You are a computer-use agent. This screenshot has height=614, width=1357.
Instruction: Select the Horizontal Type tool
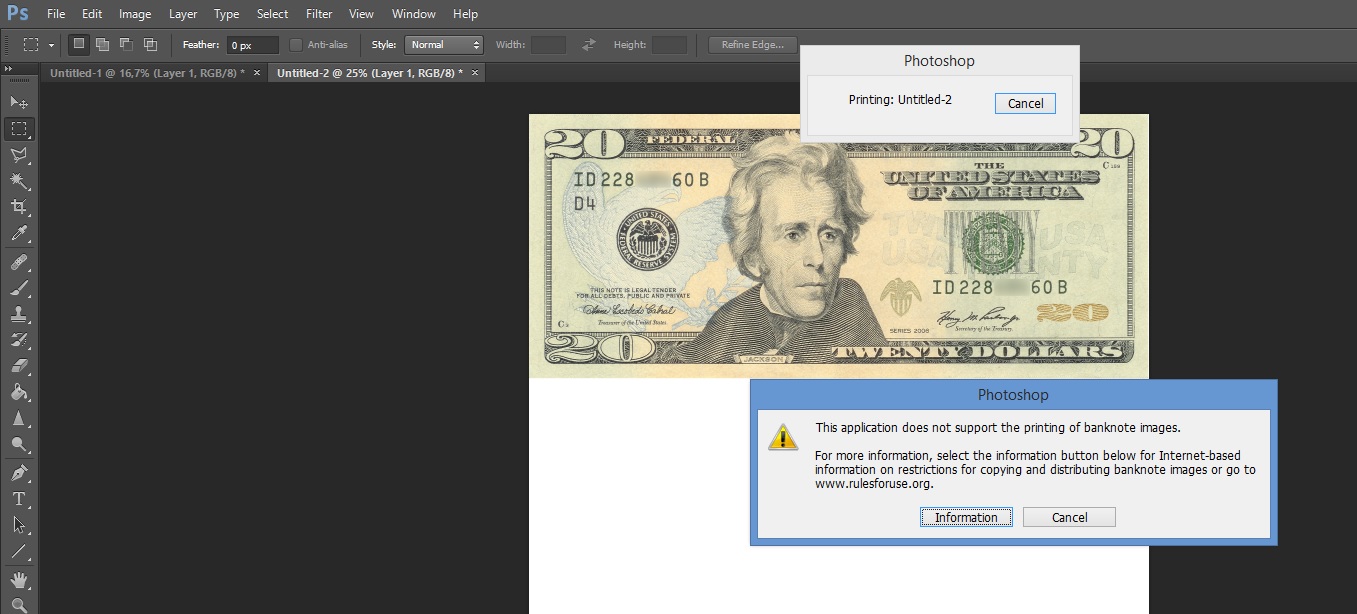pyautogui.click(x=19, y=498)
